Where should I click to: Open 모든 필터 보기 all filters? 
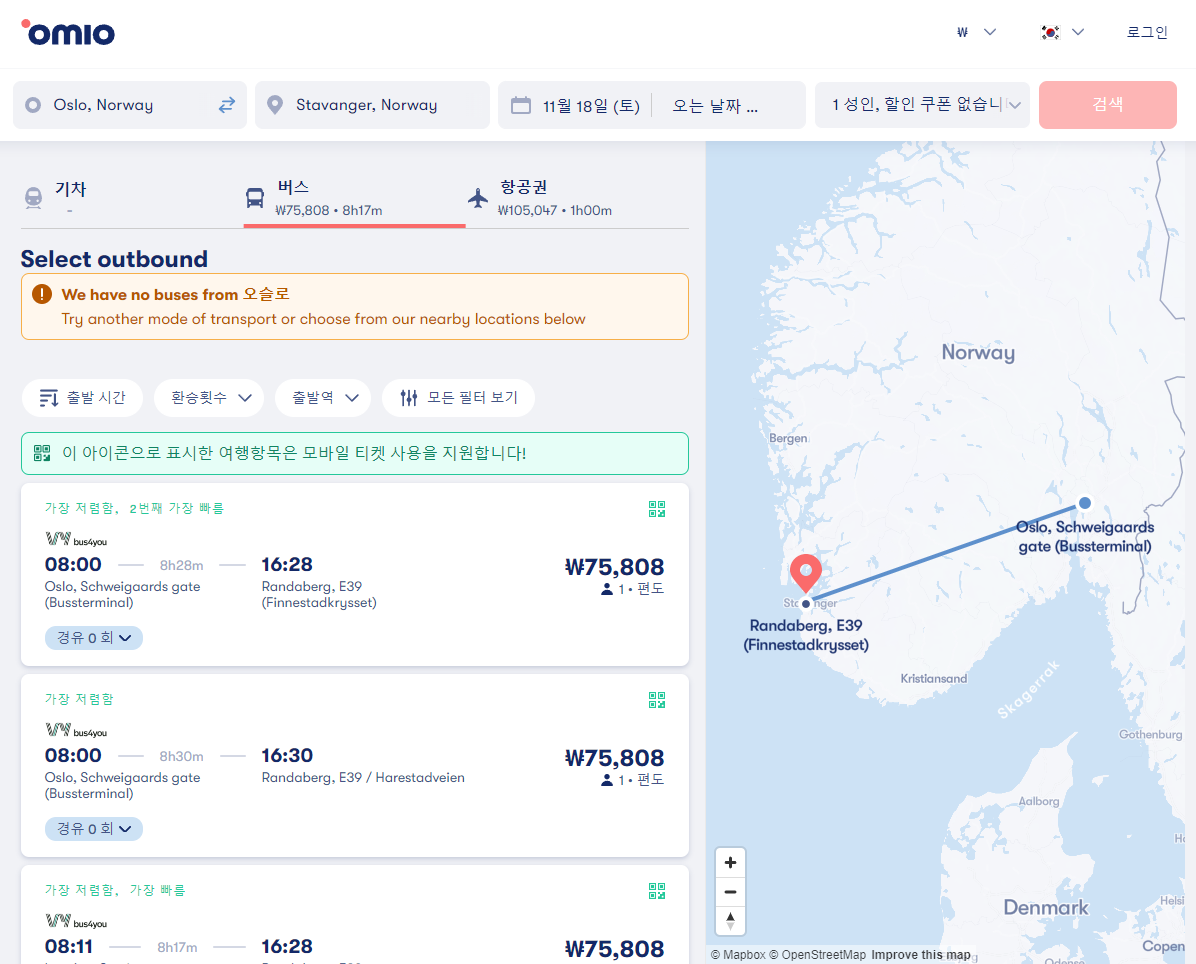point(458,398)
